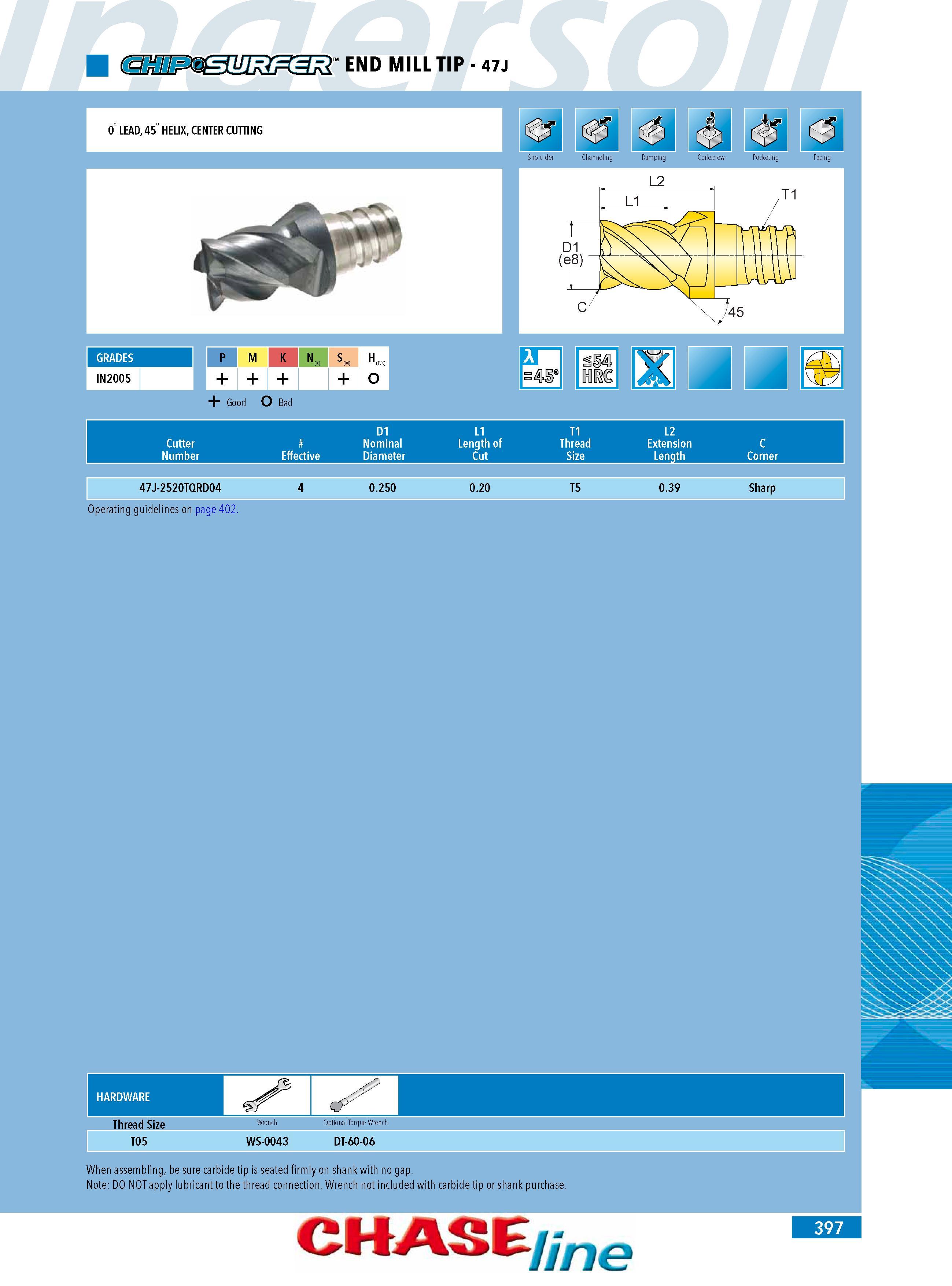Click the Wrench hardware image
The height and width of the screenshot is (1286, 952).
[x=267, y=1095]
